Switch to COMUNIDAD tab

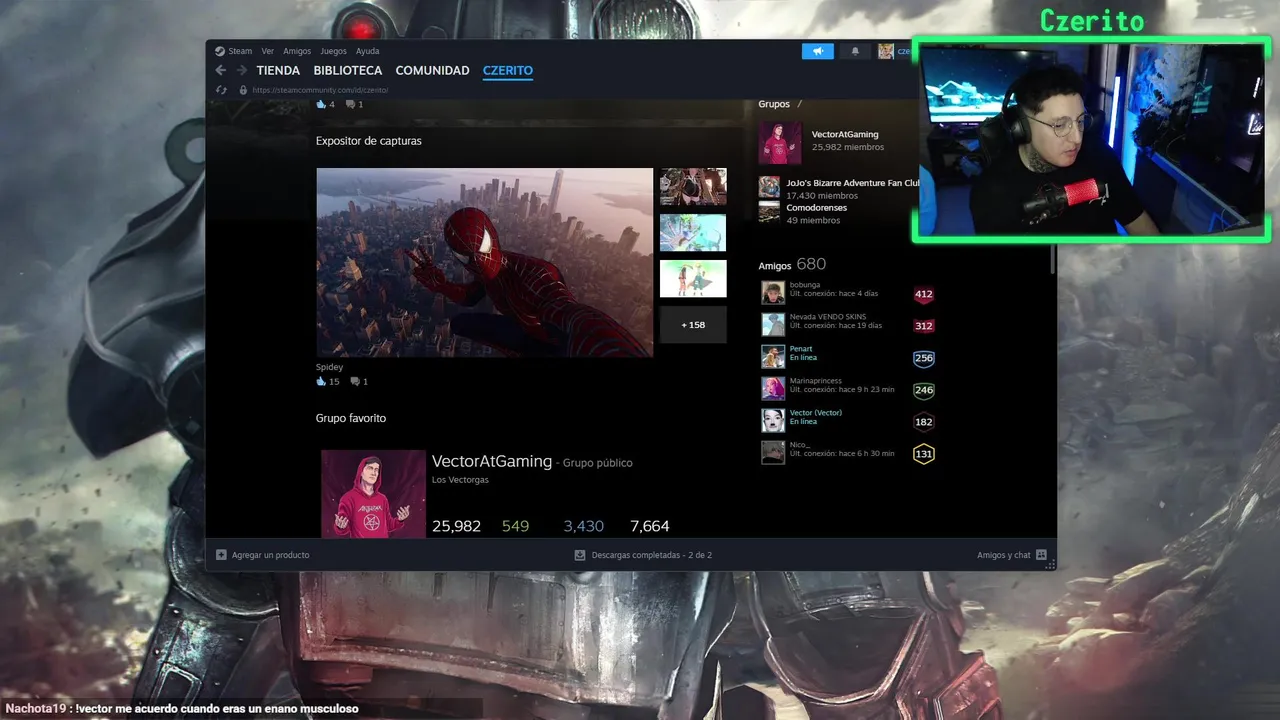click(432, 70)
